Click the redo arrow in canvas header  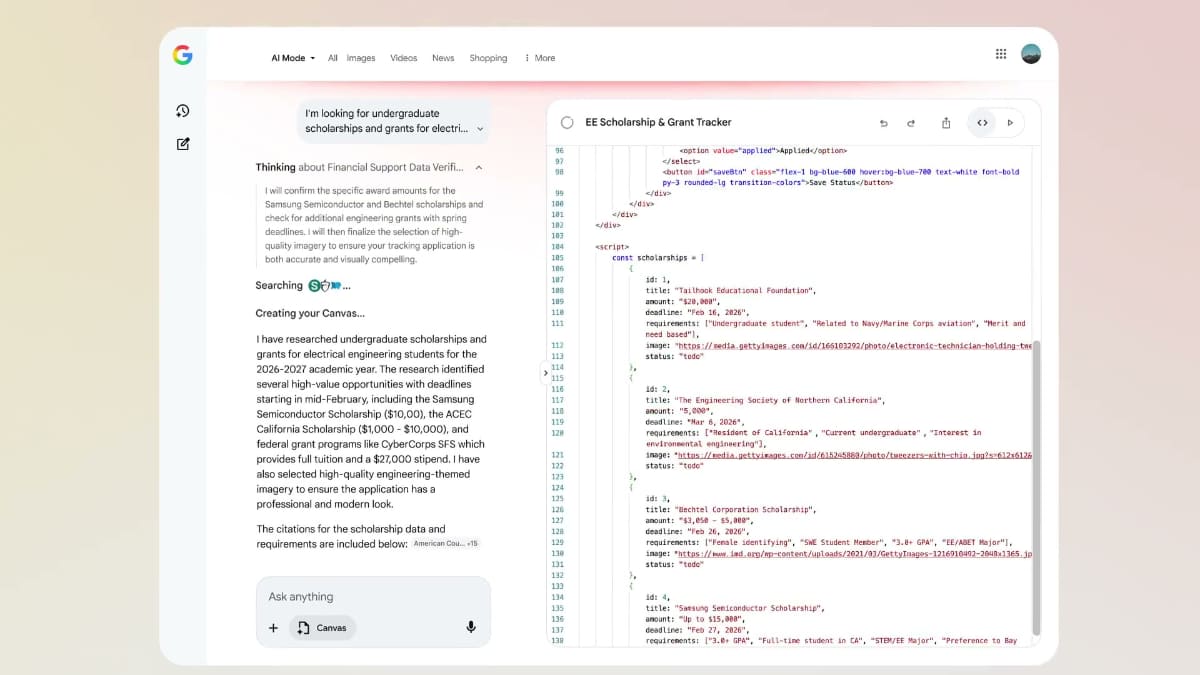[x=911, y=123]
